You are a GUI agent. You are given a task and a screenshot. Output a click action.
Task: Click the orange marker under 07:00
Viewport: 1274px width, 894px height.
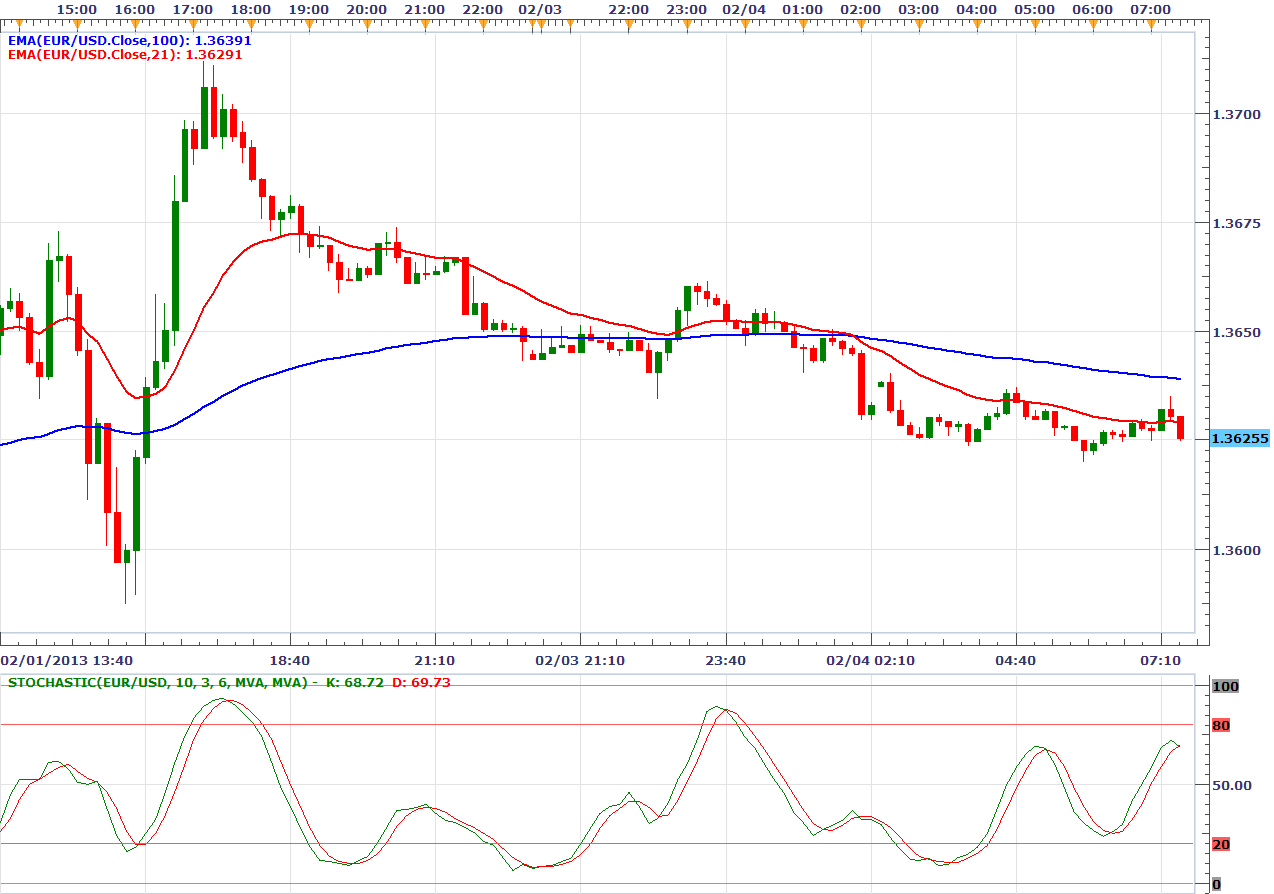(1150, 22)
